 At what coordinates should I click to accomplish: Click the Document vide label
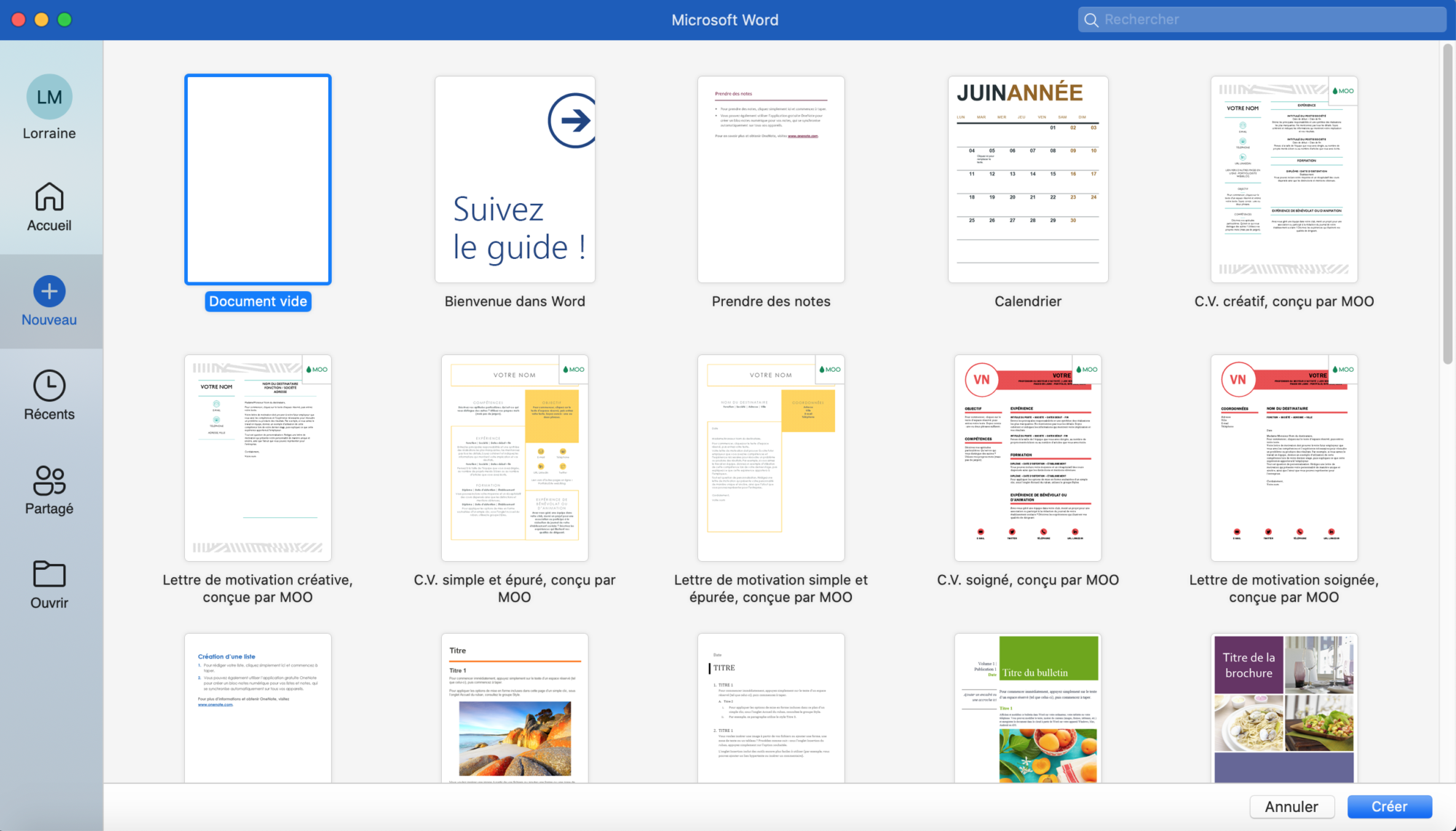click(x=258, y=301)
